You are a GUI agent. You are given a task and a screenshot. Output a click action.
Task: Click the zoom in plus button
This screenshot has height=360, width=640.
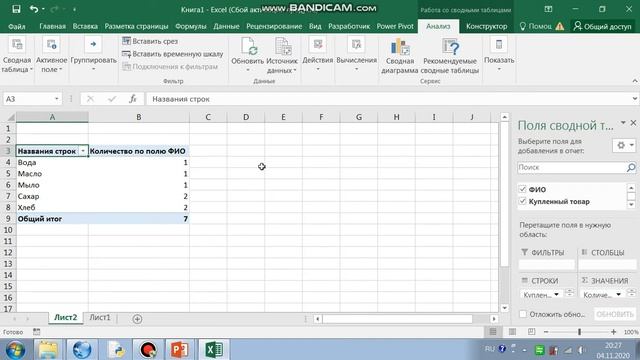(x=613, y=332)
